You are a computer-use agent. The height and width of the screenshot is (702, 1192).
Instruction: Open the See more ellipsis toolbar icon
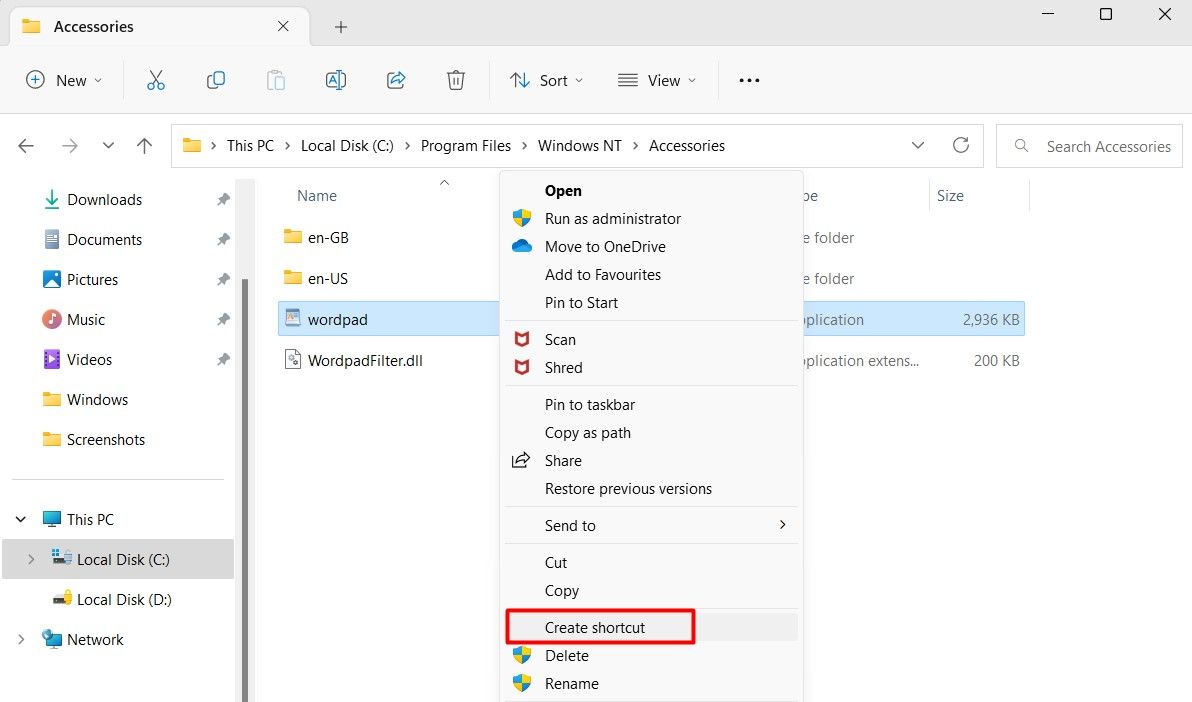[748, 80]
